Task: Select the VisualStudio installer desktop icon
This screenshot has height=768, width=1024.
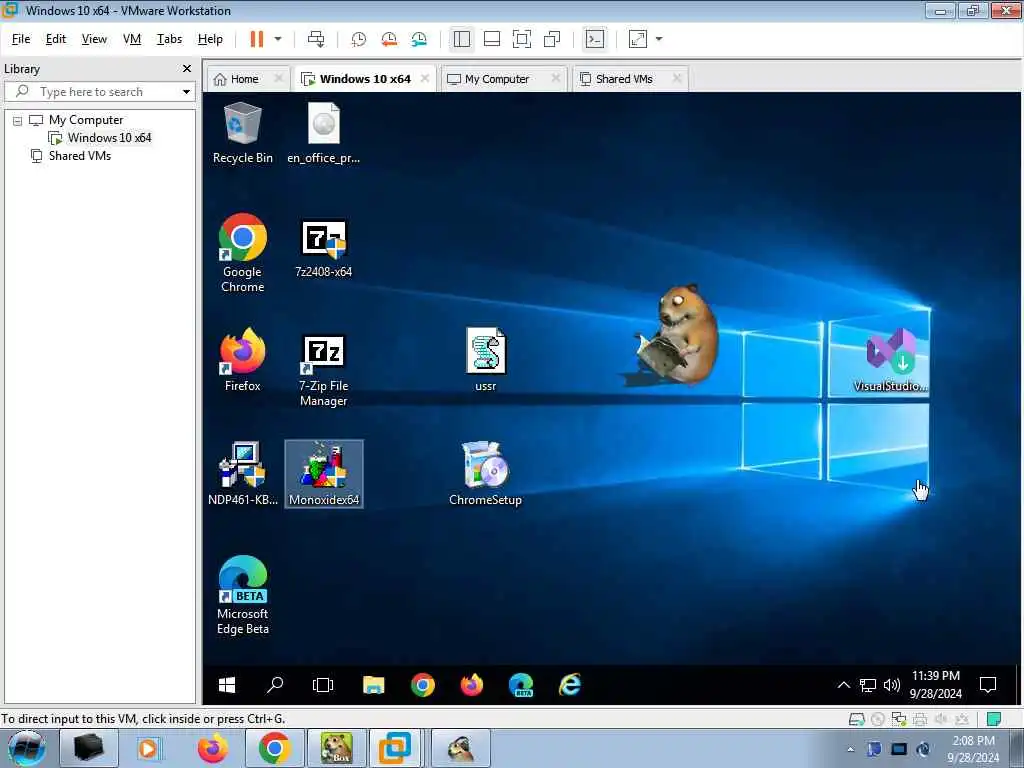Action: (x=891, y=360)
